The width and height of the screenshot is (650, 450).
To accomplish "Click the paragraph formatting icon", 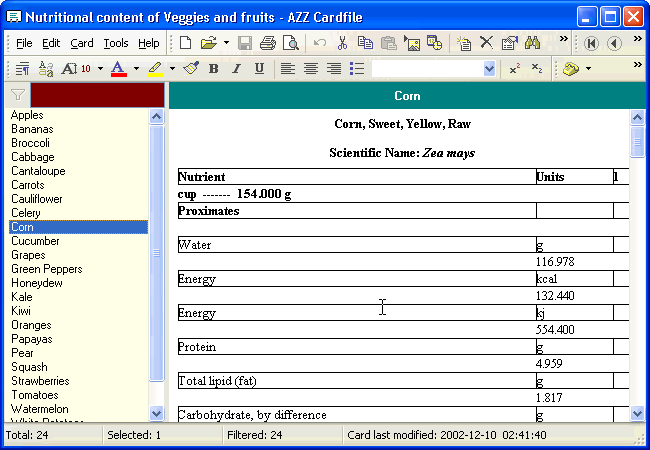I will pos(22,68).
